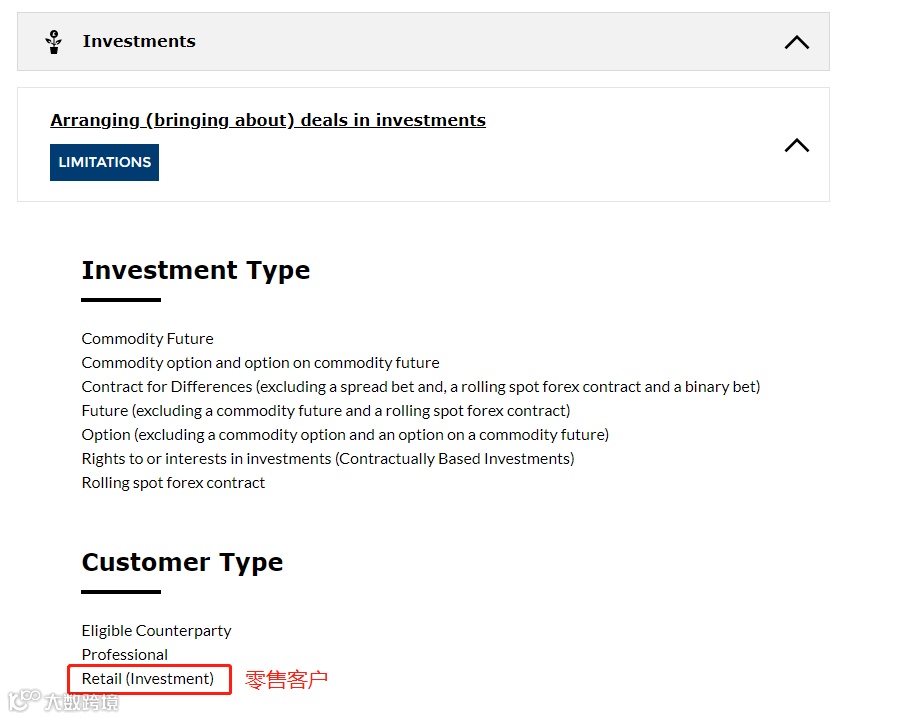Click the Contract for Differences line
The height and width of the screenshot is (719, 905).
tap(420, 387)
